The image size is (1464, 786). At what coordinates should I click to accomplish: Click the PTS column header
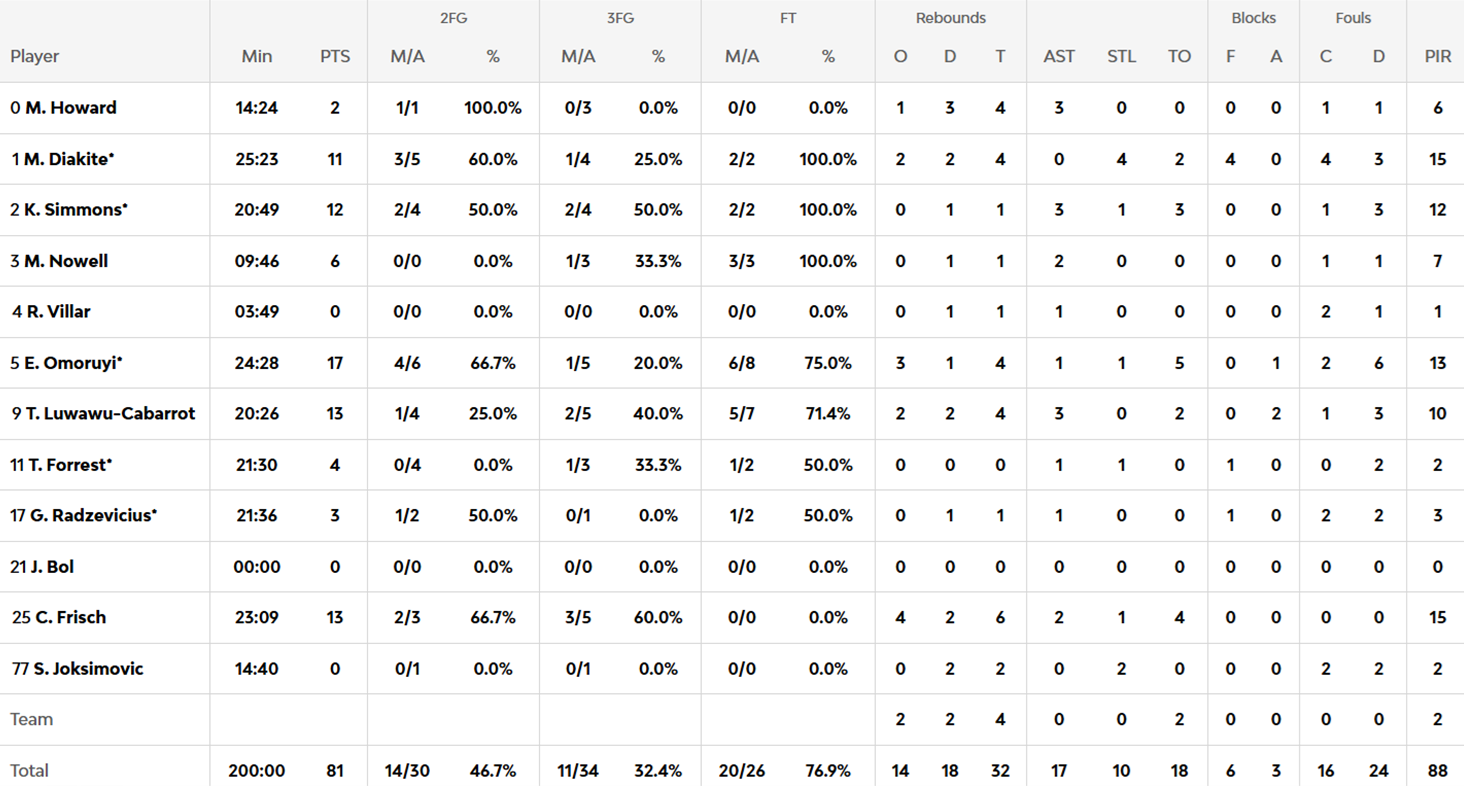(x=335, y=57)
